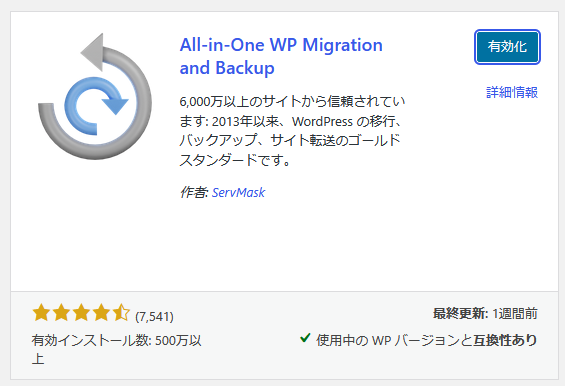The height and width of the screenshot is (386, 565).
Task: Click the 作者 author label
Action: pos(194,192)
